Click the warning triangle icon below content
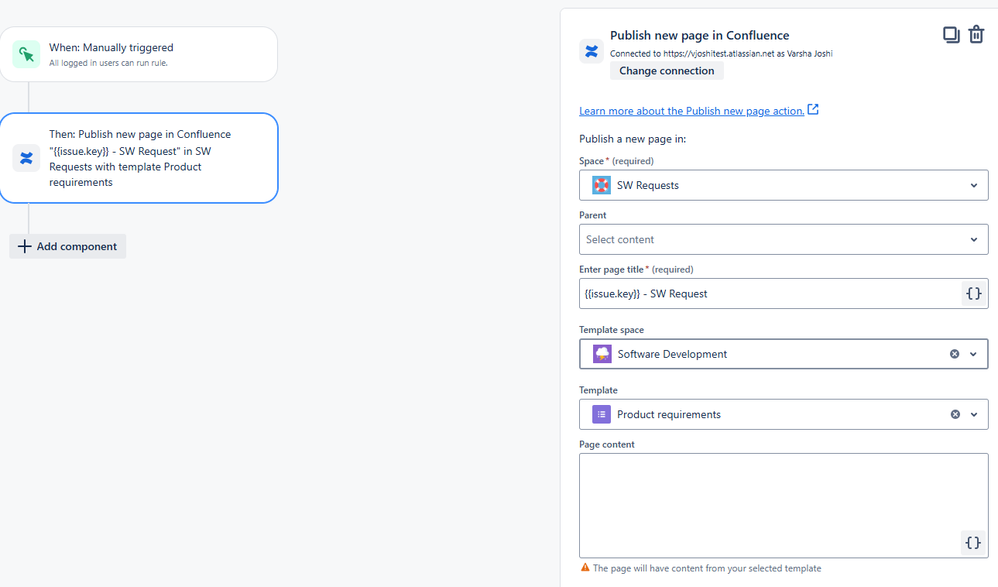This screenshot has height=587, width=998. coord(585,567)
